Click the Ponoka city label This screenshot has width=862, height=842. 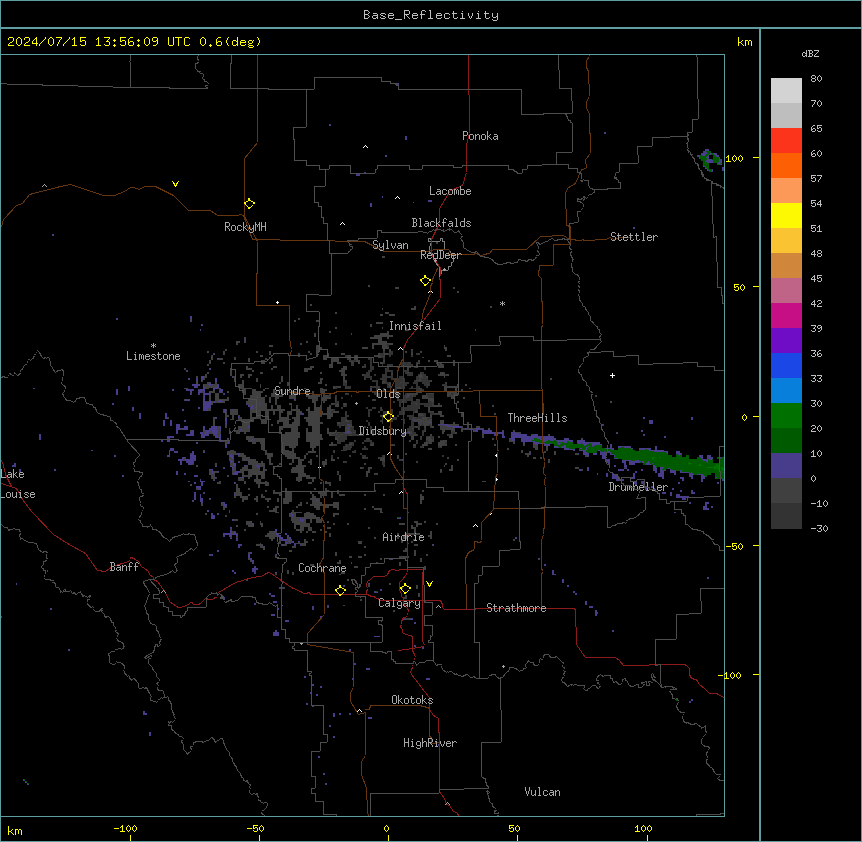(x=480, y=136)
